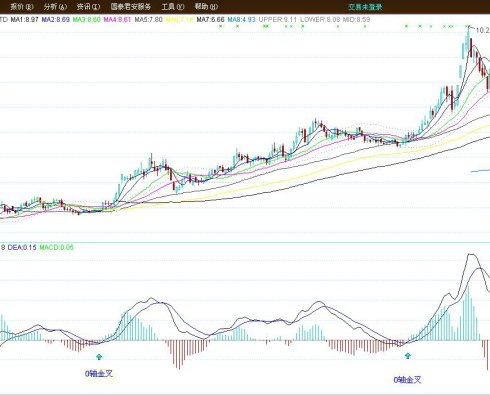Click the right 0轴金叉 annotation label
This screenshot has width=490, height=395.
point(407,380)
